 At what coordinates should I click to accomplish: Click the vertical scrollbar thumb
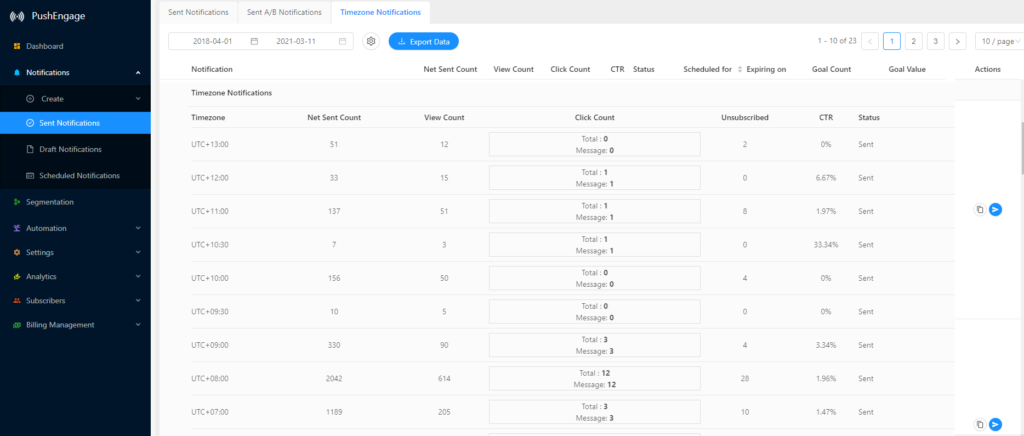pos(1022,147)
